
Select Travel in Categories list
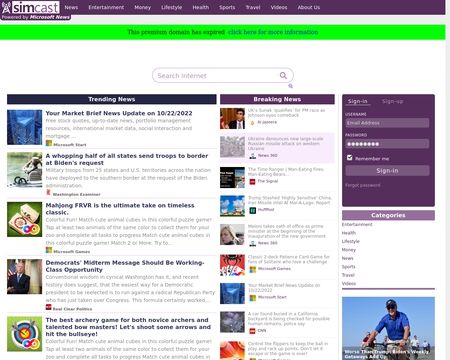coord(348,275)
